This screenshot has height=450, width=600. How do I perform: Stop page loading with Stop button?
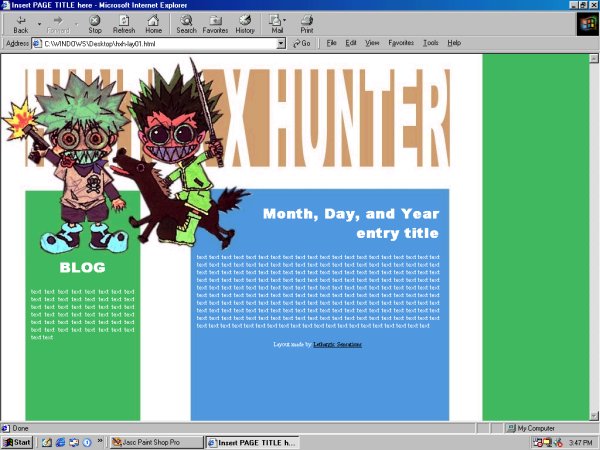point(95,24)
